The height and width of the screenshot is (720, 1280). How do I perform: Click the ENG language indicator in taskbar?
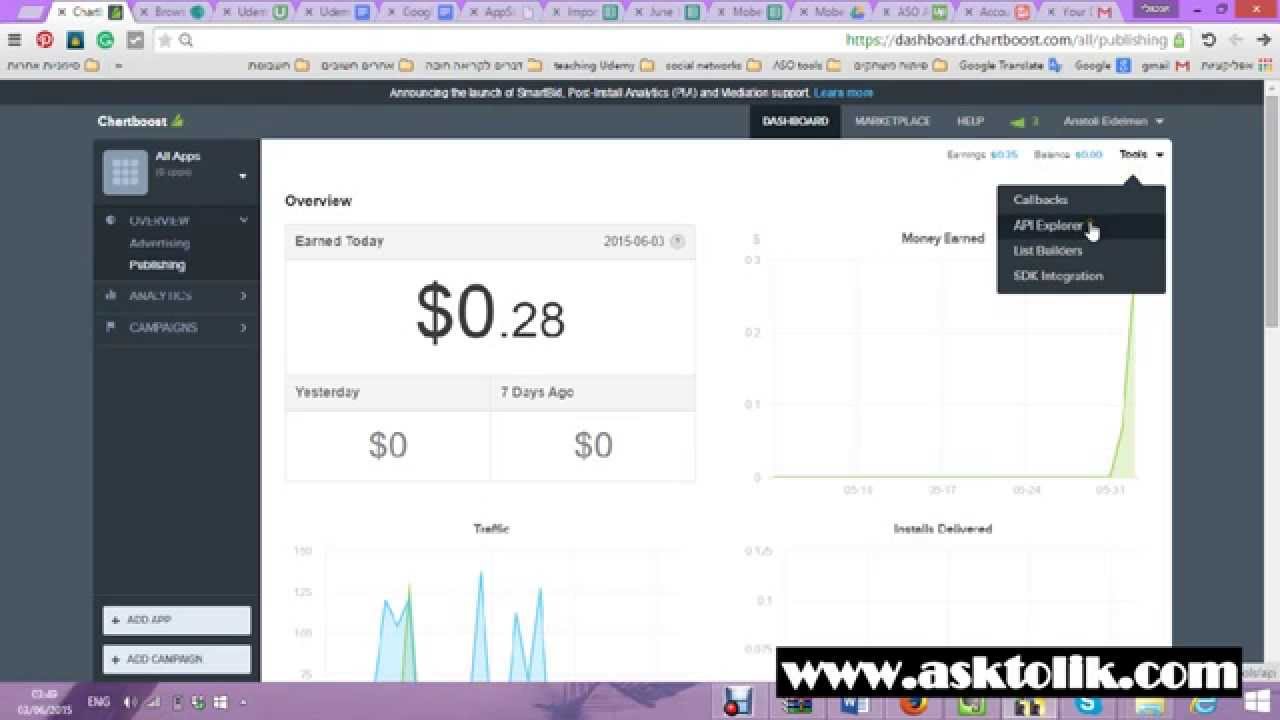(x=98, y=702)
